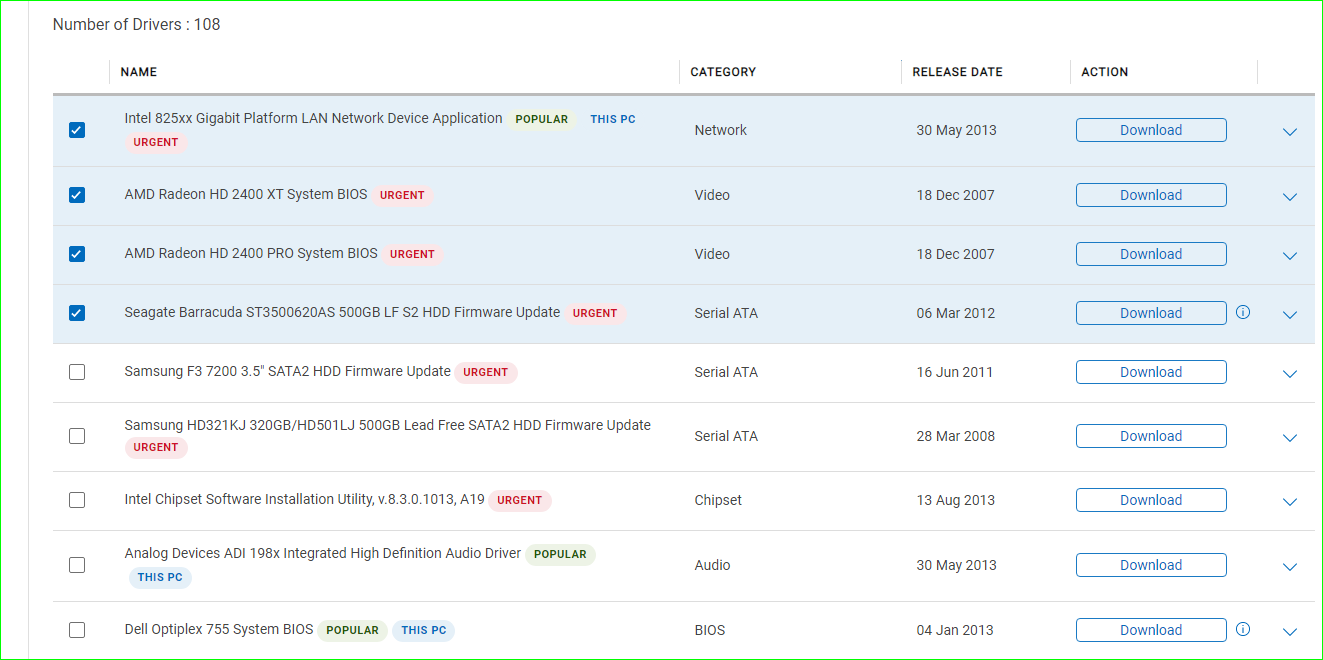Viewport: 1323px width, 660px height.
Task: Expand details for Intel 825xx Gigabit LAN row
Action: pyautogui.click(x=1290, y=132)
